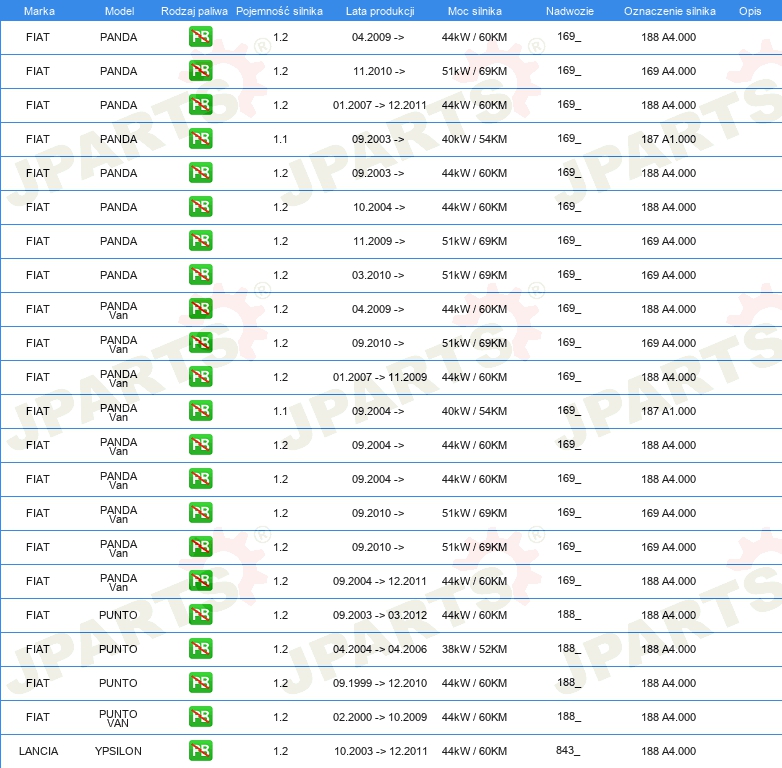Click fuel icon in PUNTO VAN row
Viewport: 782px width, 768px height.
(200, 717)
